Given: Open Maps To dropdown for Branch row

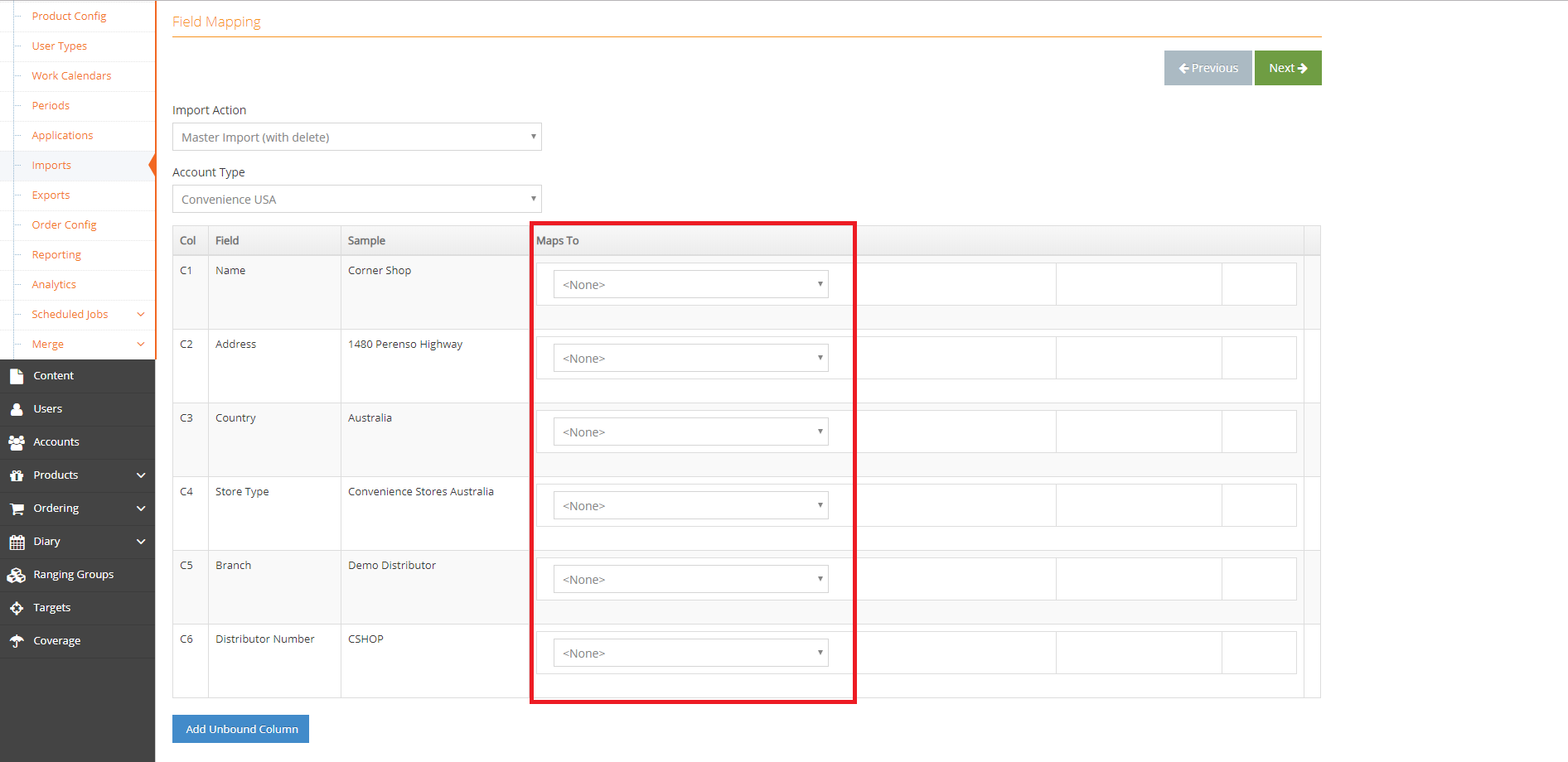Looking at the screenshot, I should coord(691,579).
